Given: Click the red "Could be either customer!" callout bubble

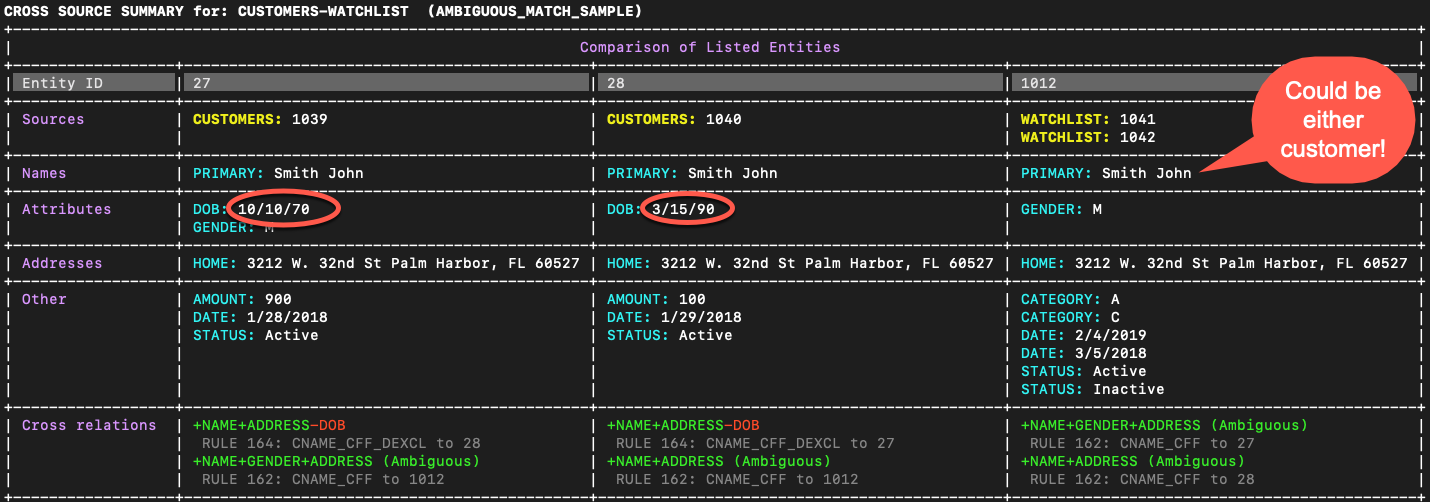Looking at the screenshot, I should 1332,120.
